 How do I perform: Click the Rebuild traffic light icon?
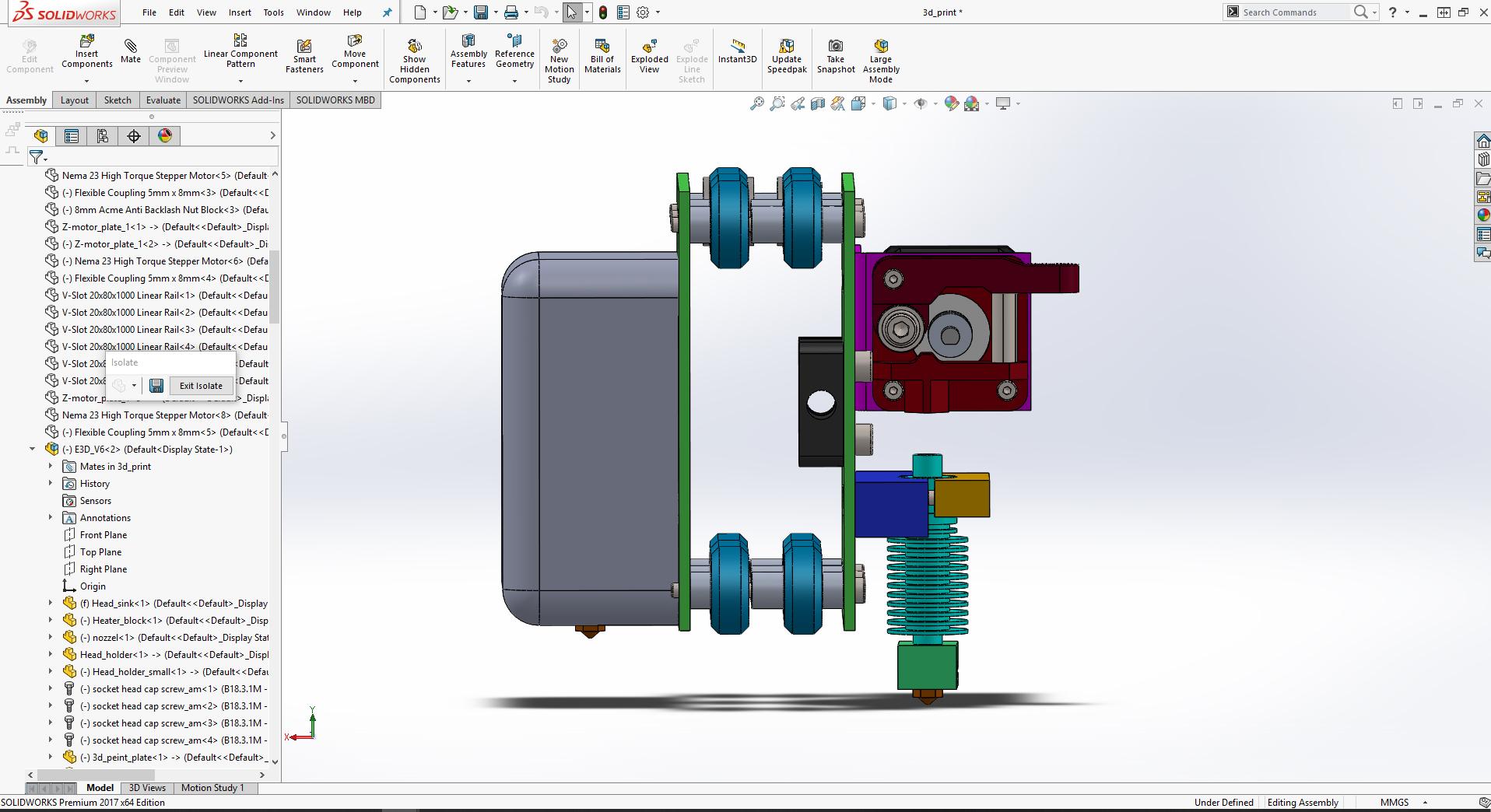point(603,12)
